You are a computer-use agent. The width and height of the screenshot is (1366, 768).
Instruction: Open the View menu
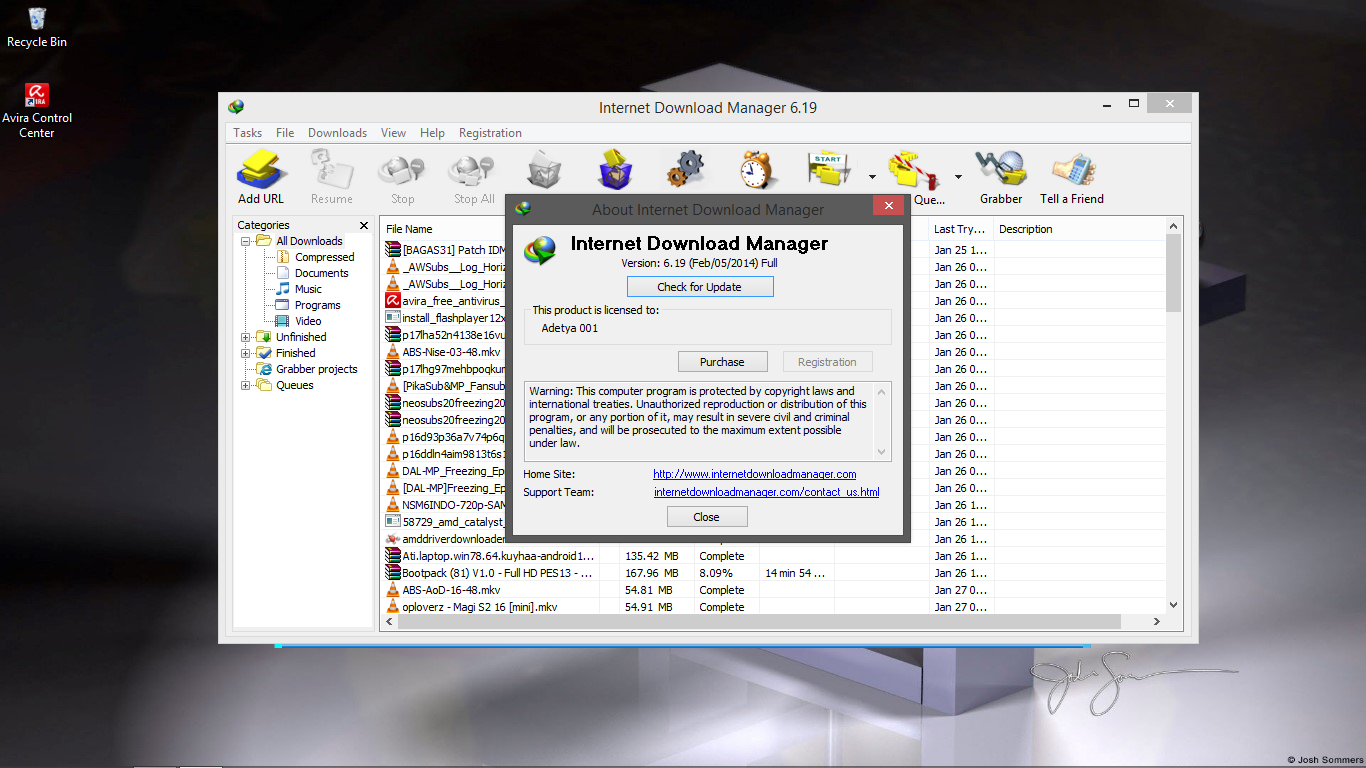[x=393, y=133]
